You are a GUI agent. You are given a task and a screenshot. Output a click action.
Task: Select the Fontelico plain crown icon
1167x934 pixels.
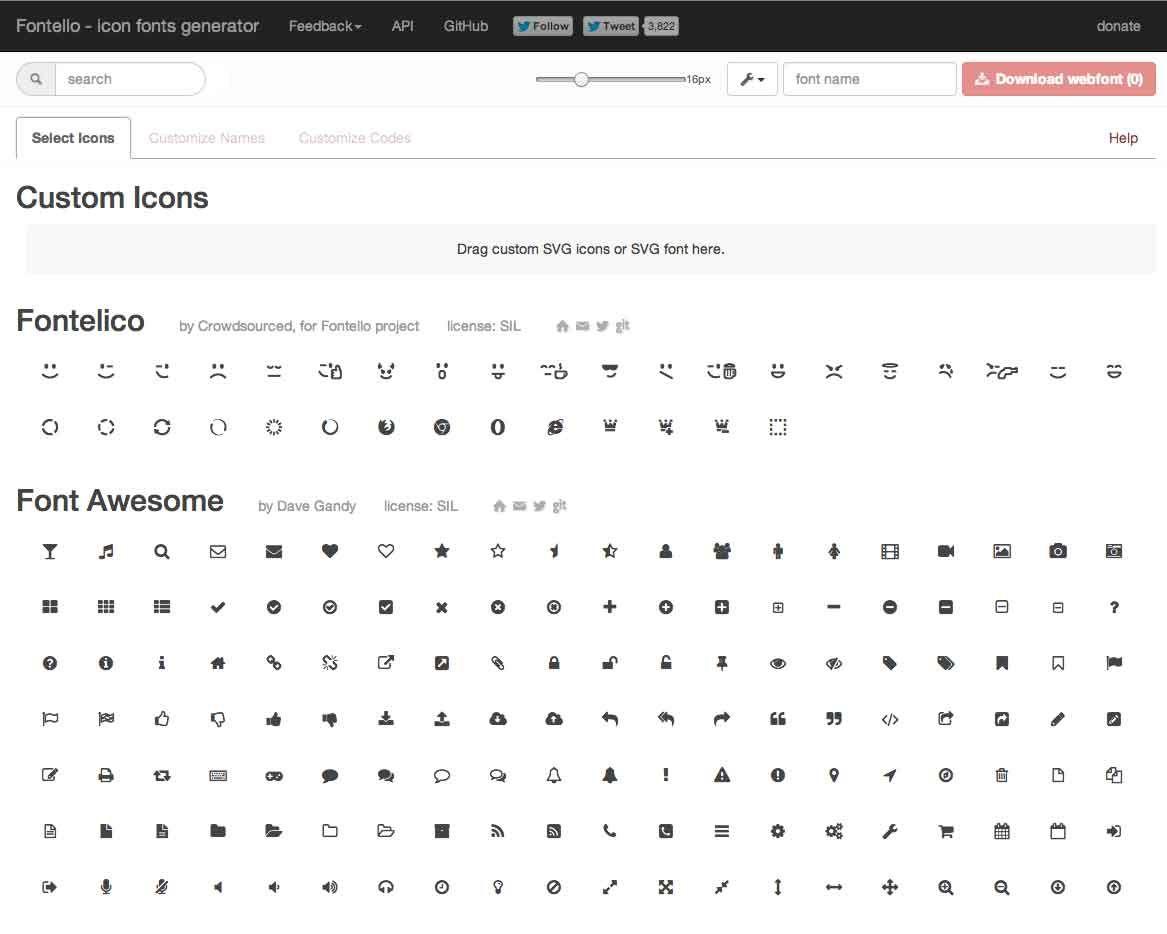(x=610, y=426)
